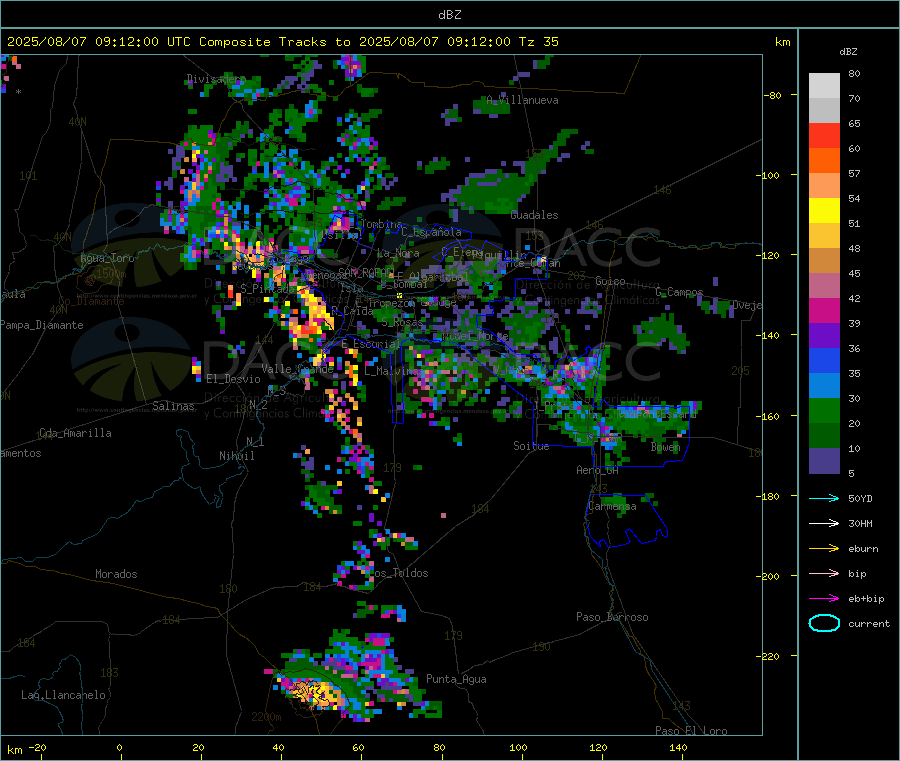Click the Cda_Amarilla place label

75,433
